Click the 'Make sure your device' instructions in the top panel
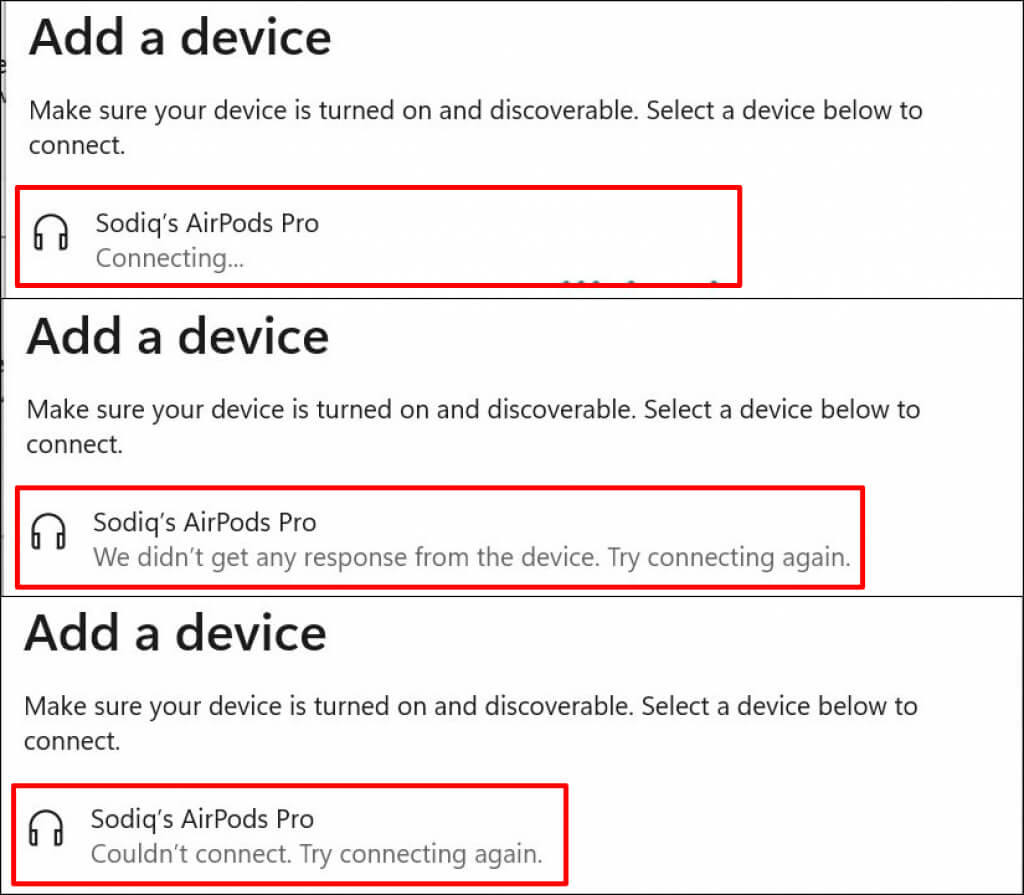The width and height of the screenshot is (1024, 895). click(x=475, y=110)
